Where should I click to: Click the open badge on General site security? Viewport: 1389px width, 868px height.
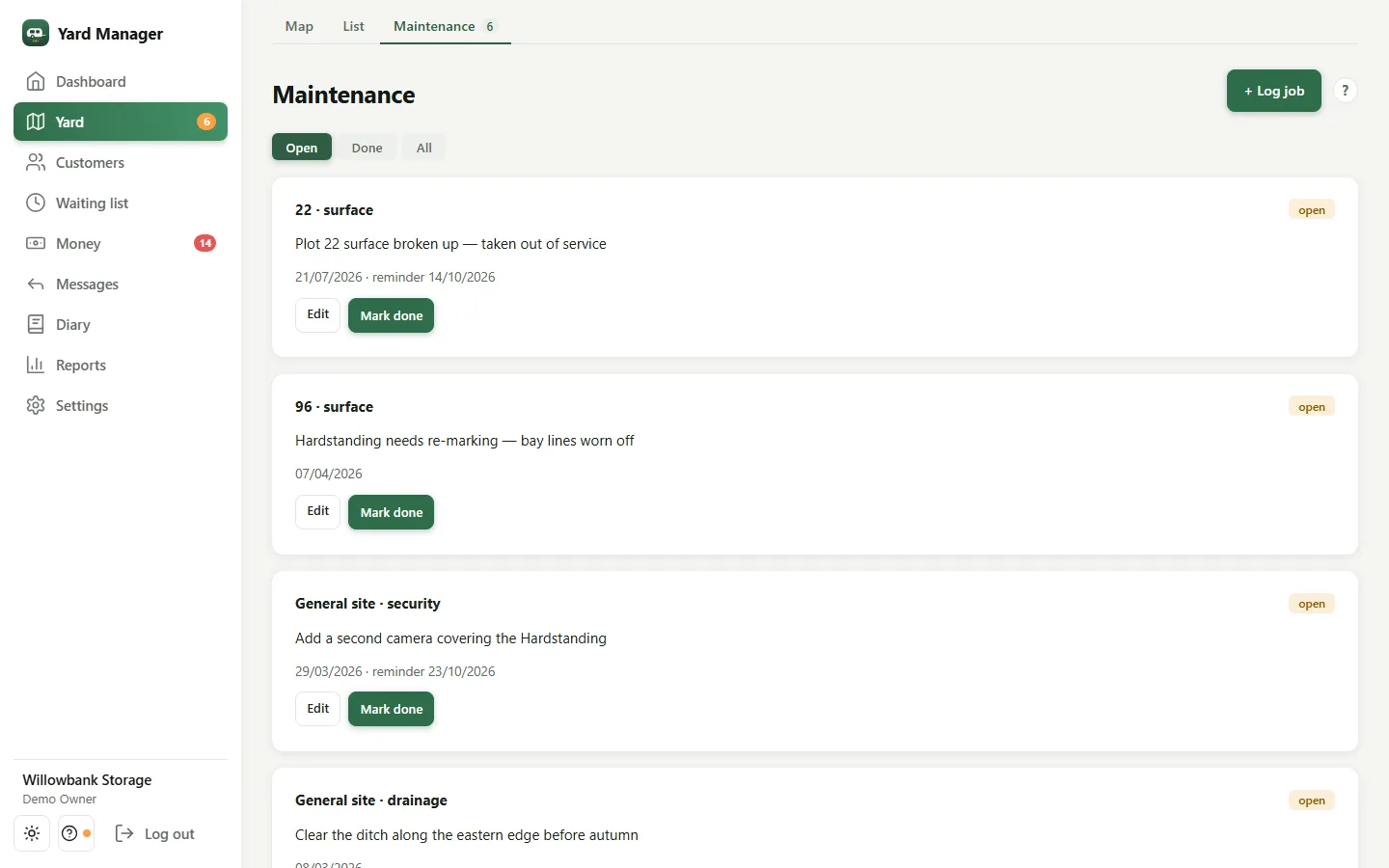[1312, 604]
